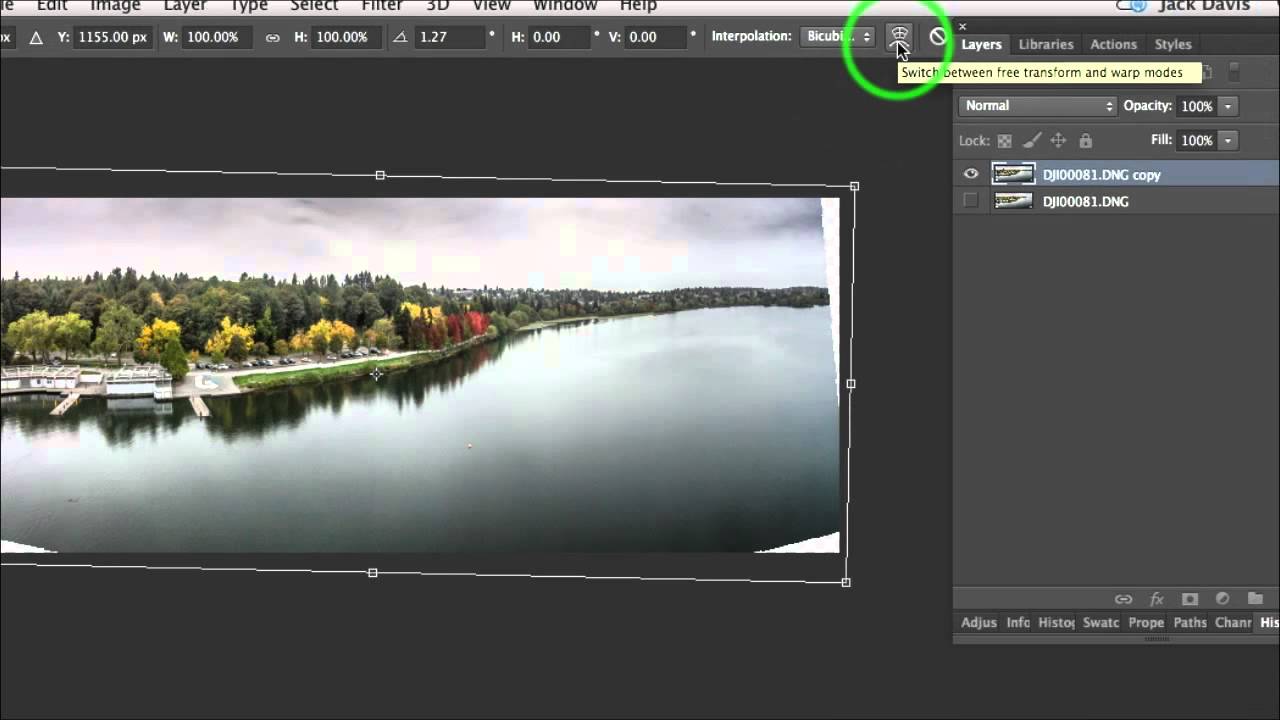Toggle the relative positioning triangle icon
Image resolution: width=1280 pixels, height=720 pixels.
36,37
